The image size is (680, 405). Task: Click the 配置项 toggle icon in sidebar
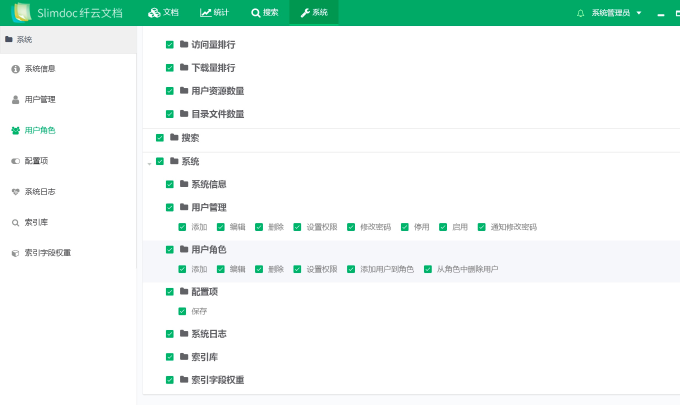[15, 161]
